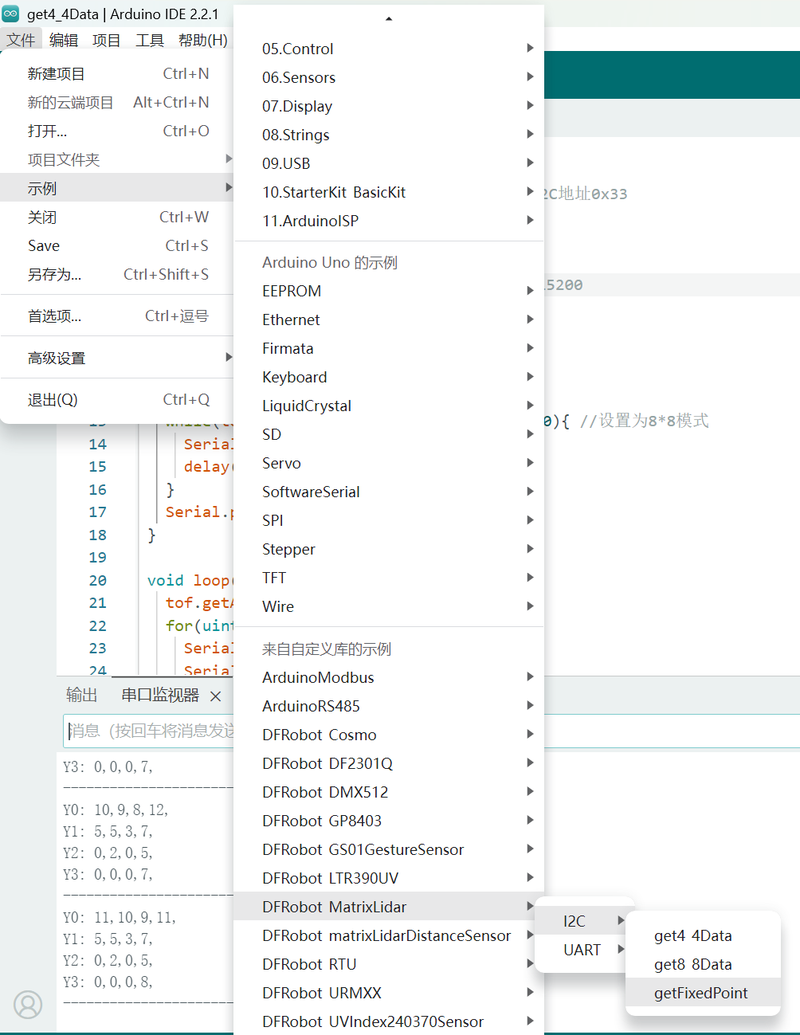Image resolution: width=800 pixels, height=1035 pixels.
Task: Expand the Servo examples submenu
Action: pyautogui.click(x=282, y=463)
